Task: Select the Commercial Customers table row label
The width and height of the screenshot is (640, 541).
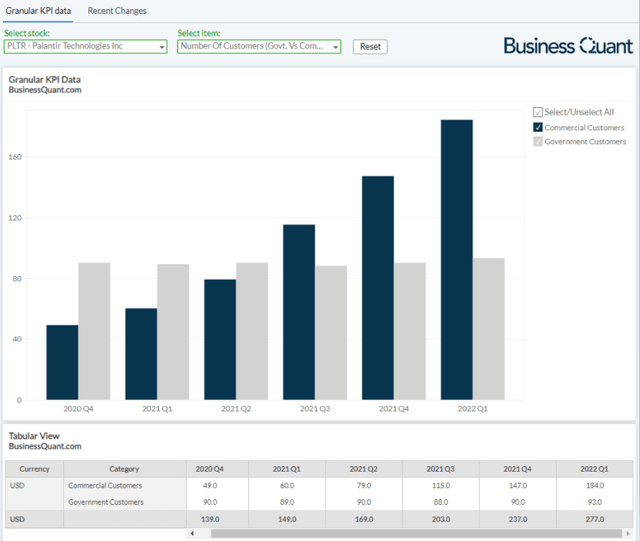Action: [107, 486]
